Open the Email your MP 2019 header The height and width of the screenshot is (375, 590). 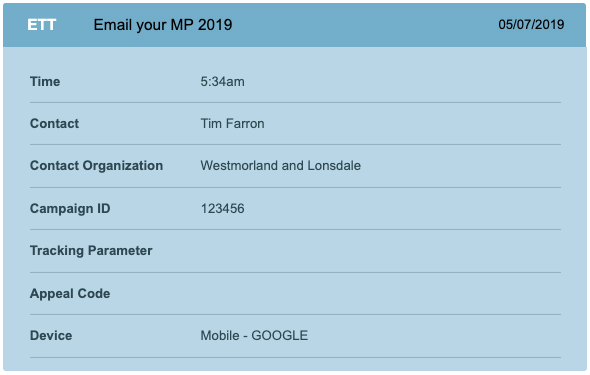[x=163, y=25]
